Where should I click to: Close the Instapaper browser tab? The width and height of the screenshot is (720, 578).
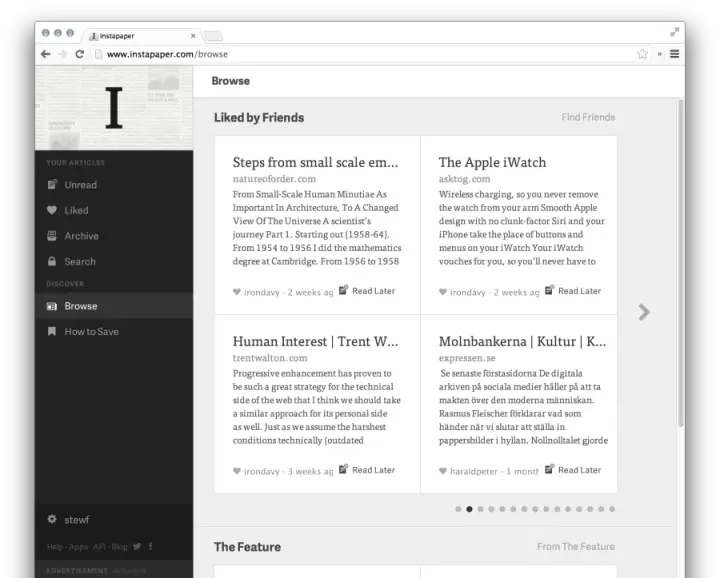tap(193, 36)
